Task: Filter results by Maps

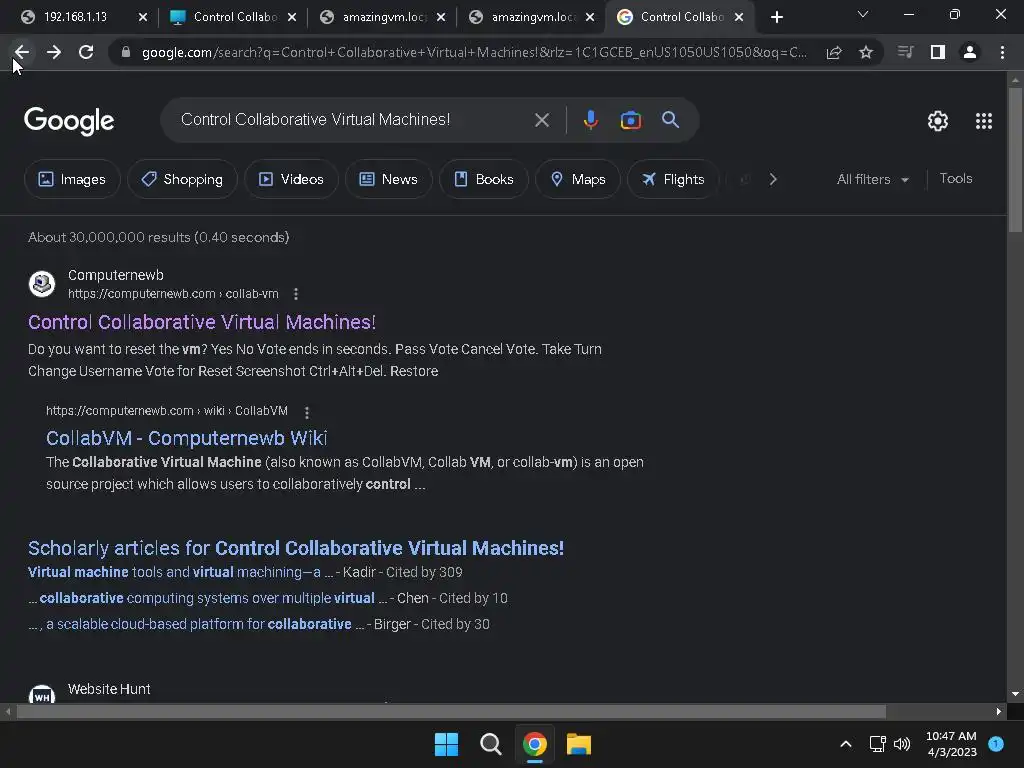Action: (x=578, y=180)
